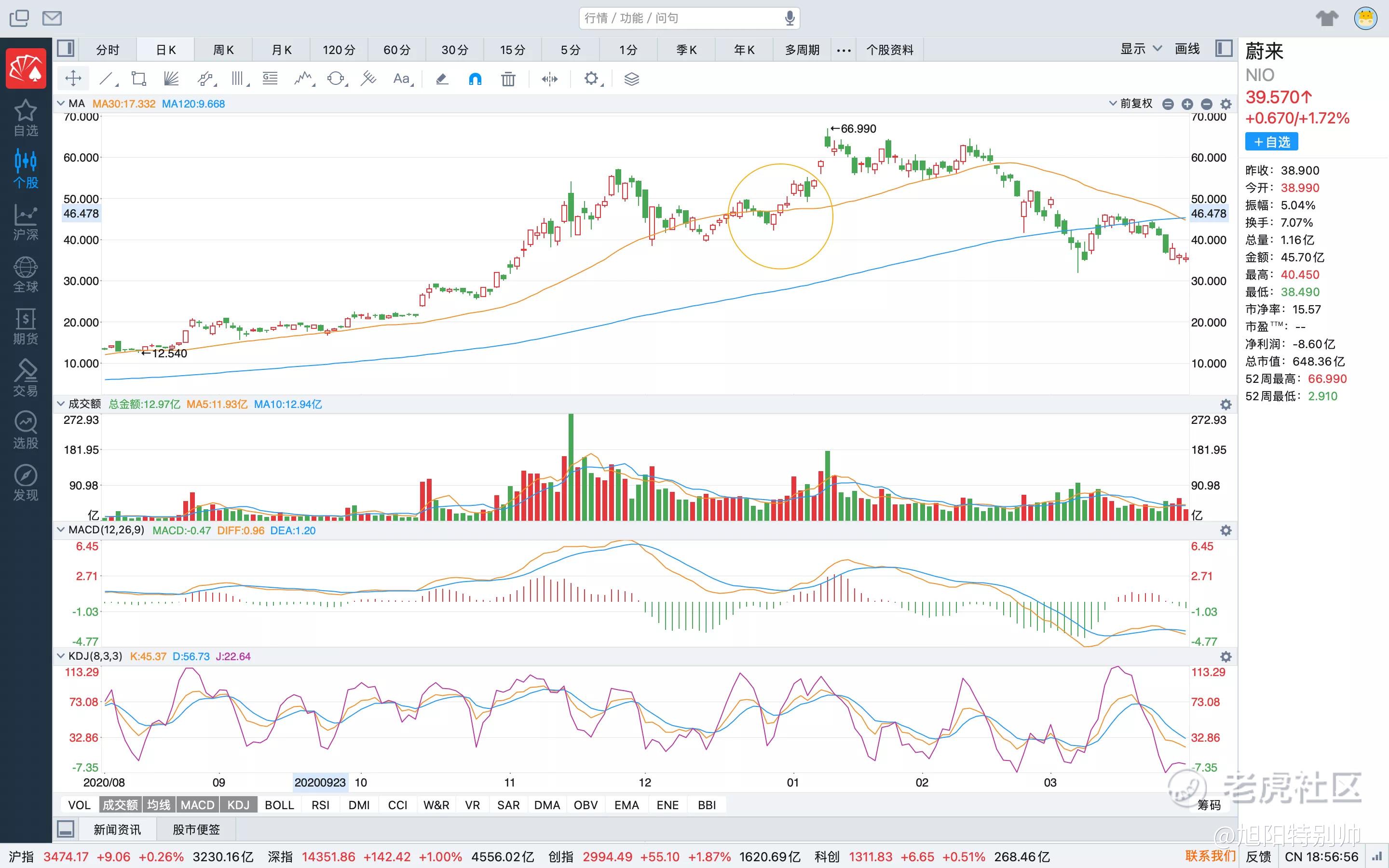Toggle the 均线 moving average indicator
1389x868 pixels.
[158, 805]
